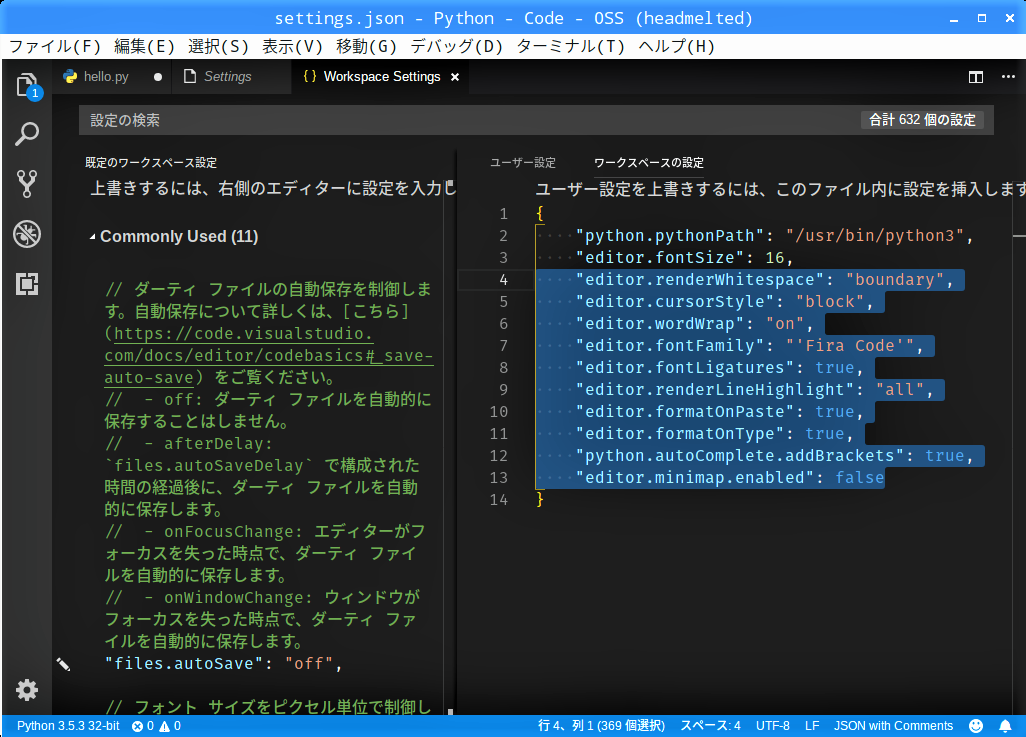Switch to ユーザー設定 scope tab
This screenshot has height=737, width=1026.
(x=523, y=163)
